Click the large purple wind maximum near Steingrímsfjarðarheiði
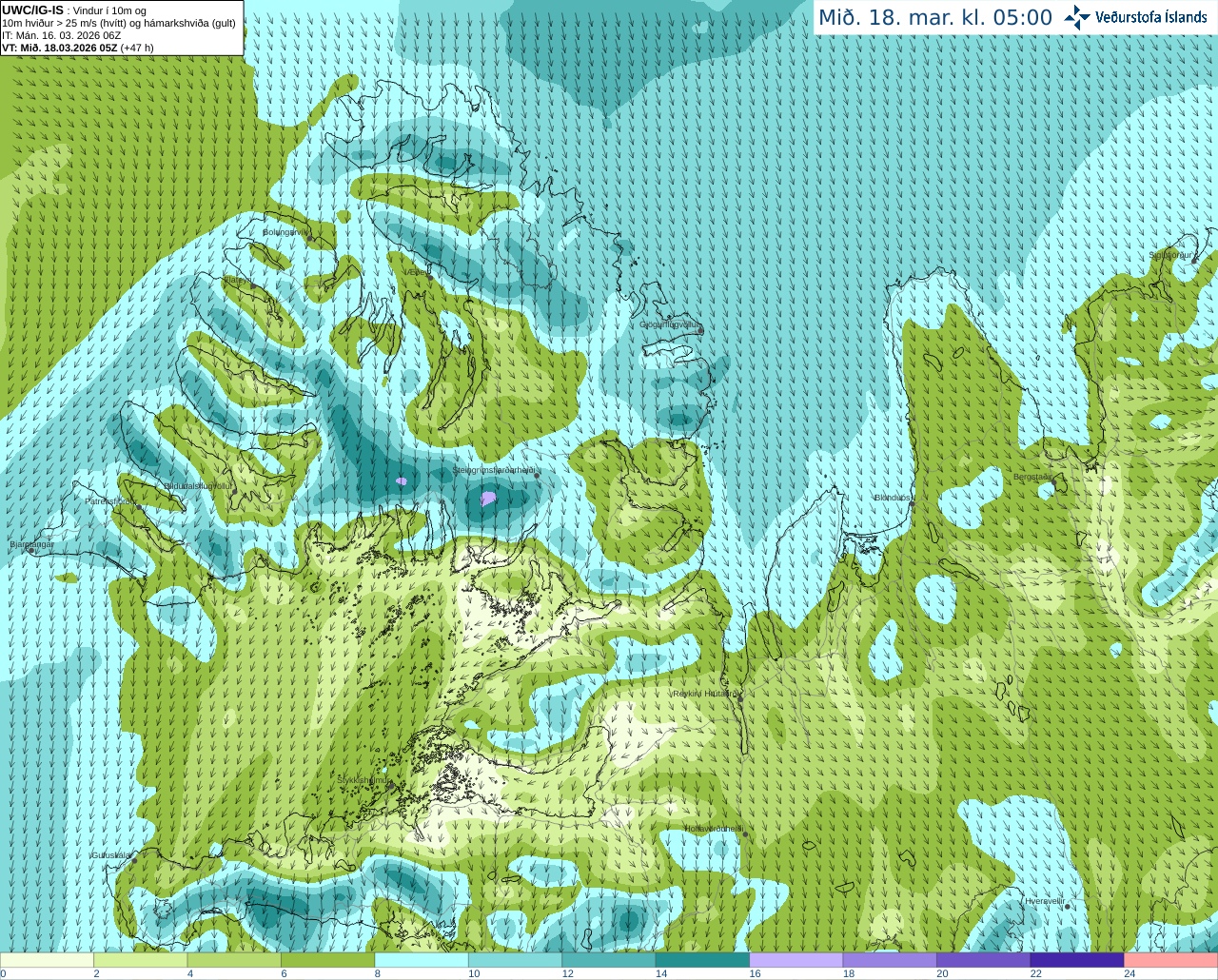Screen dimensions: 1218x980 [488, 497]
